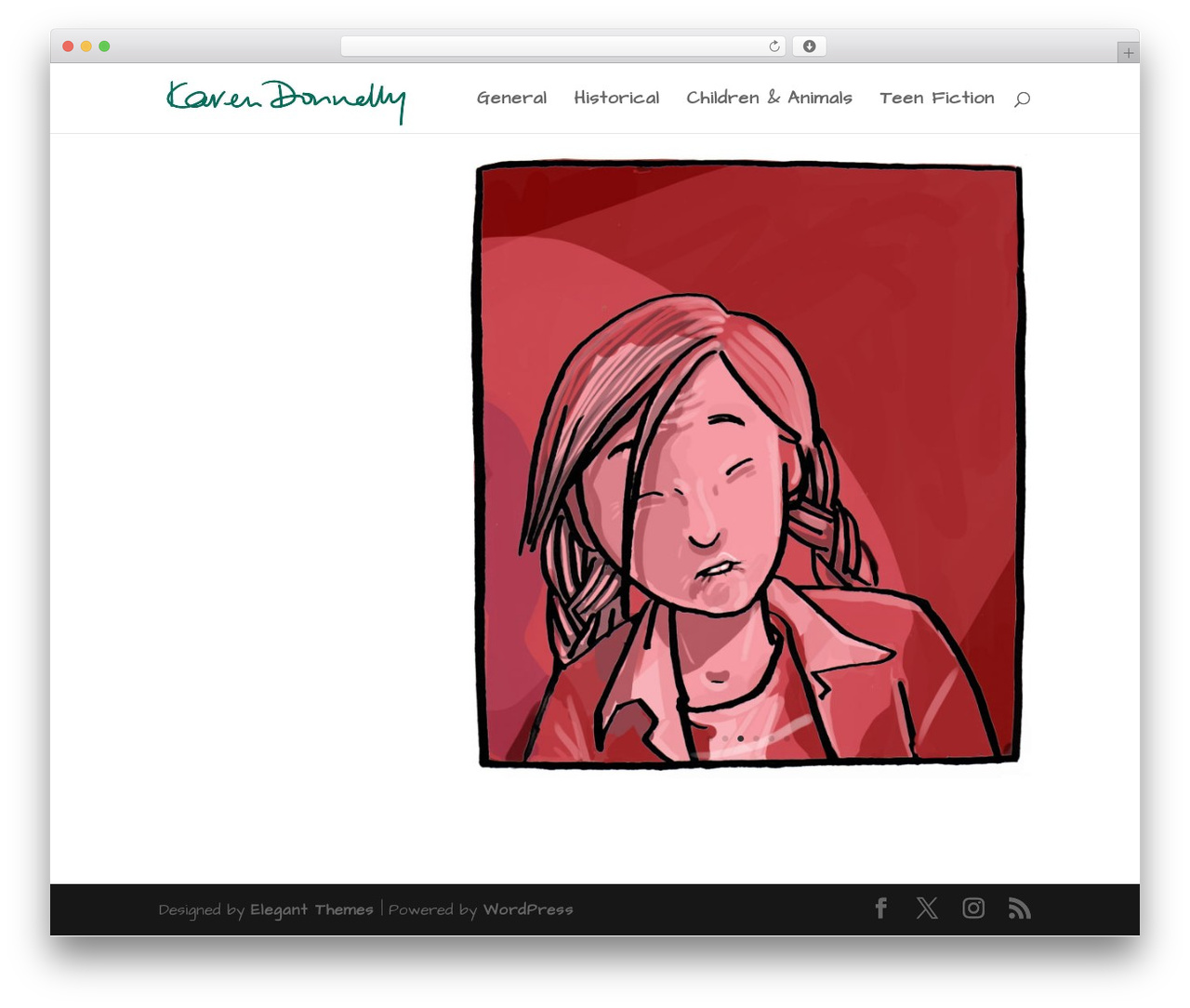Open the Facebook footer icon
Viewport: 1190px width, 1008px height.
(x=881, y=909)
